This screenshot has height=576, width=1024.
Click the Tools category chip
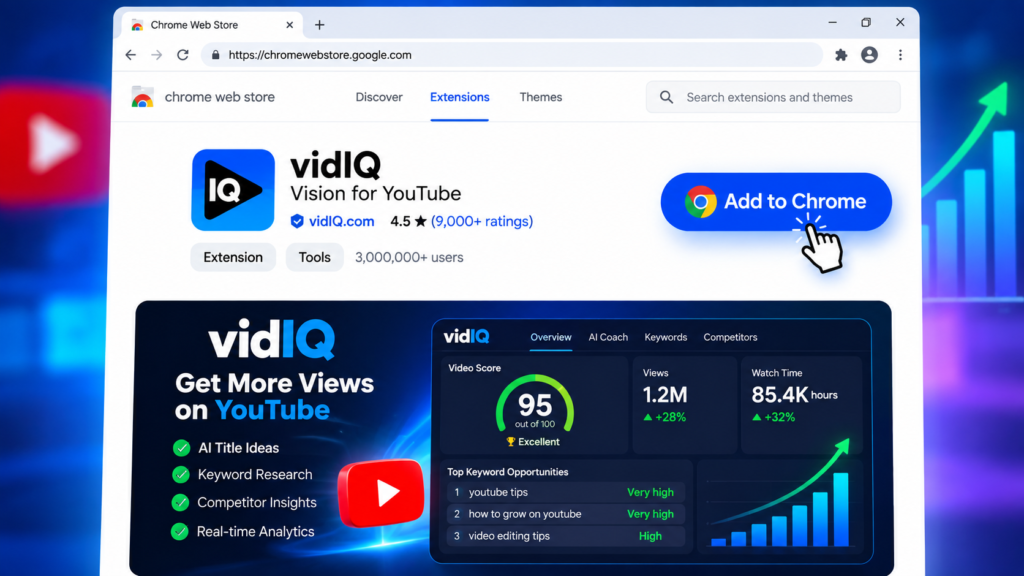tap(315, 257)
